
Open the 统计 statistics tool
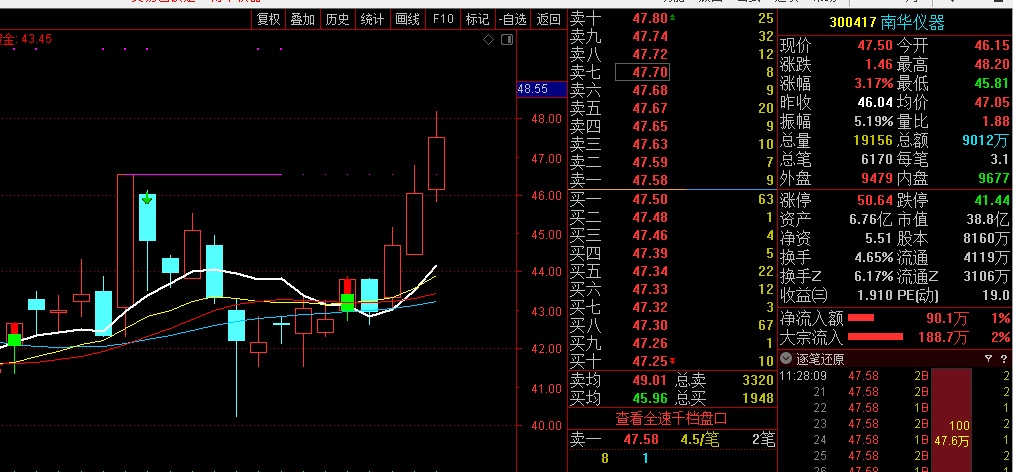(372, 19)
